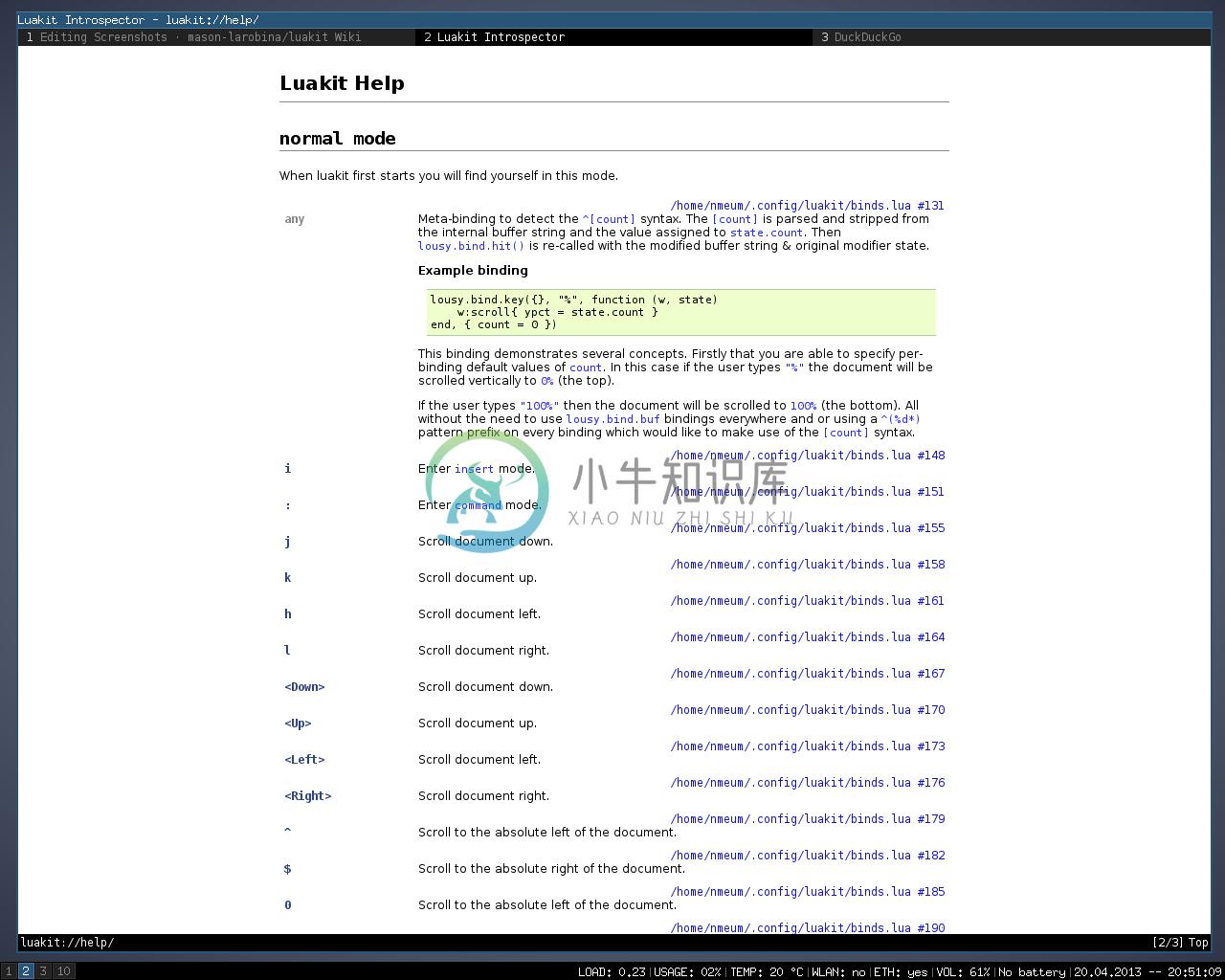Open binds.lua #182 source link
The width and height of the screenshot is (1225, 980).
click(808, 856)
